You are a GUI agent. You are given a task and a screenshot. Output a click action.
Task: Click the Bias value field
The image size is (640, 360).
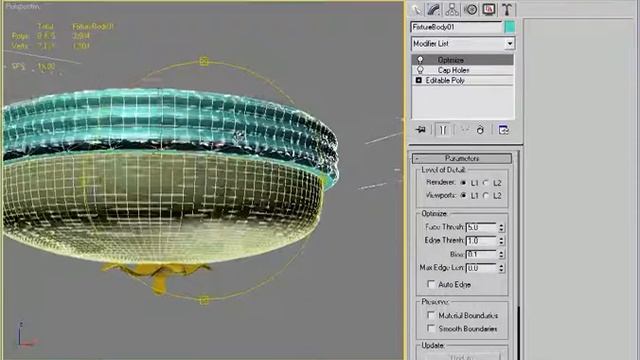click(481, 254)
